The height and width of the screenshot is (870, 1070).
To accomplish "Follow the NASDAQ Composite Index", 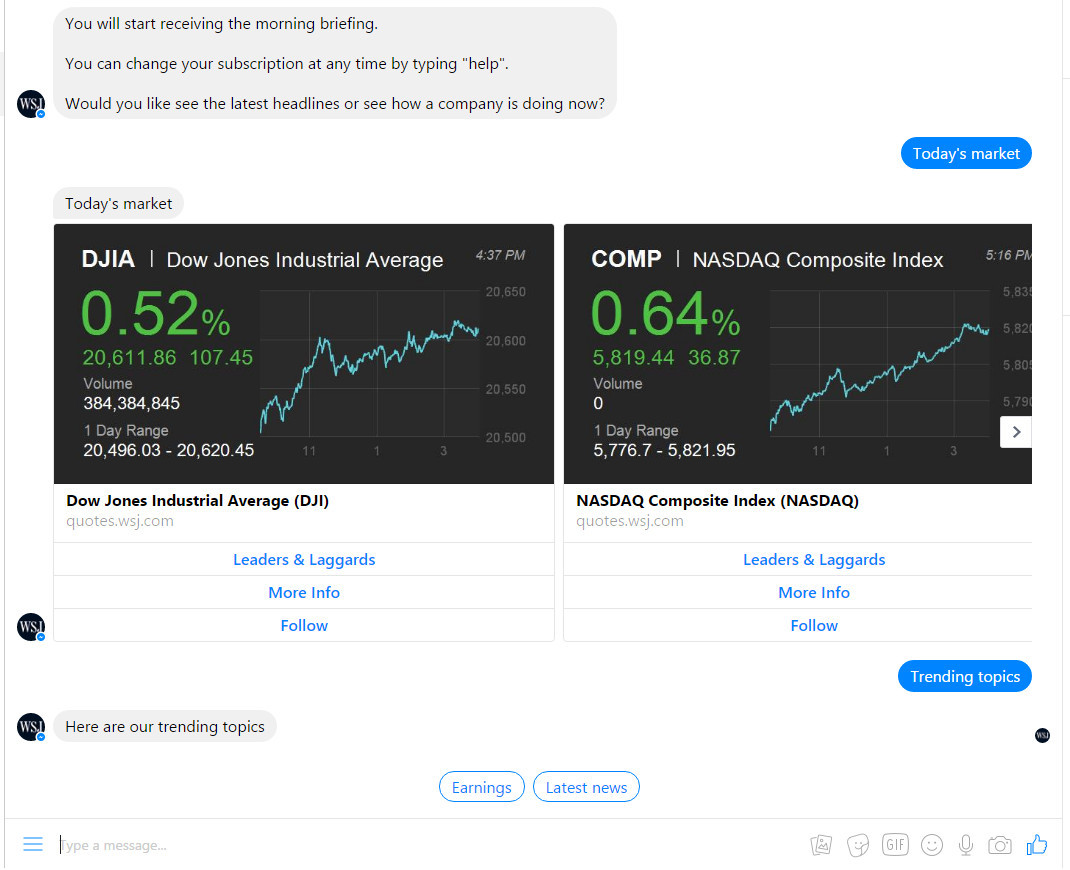I will pos(814,625).
